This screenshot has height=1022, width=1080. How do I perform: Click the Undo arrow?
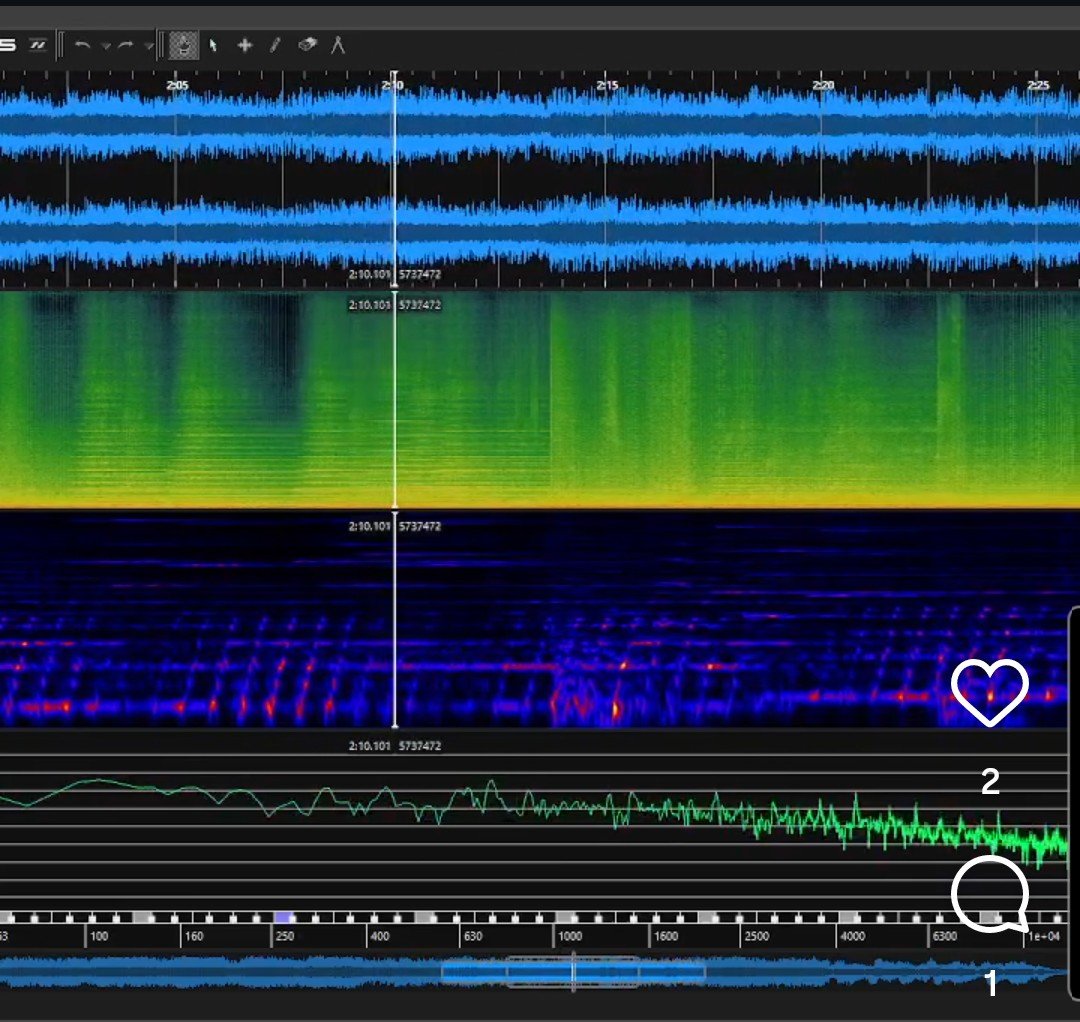coord(83,45)
